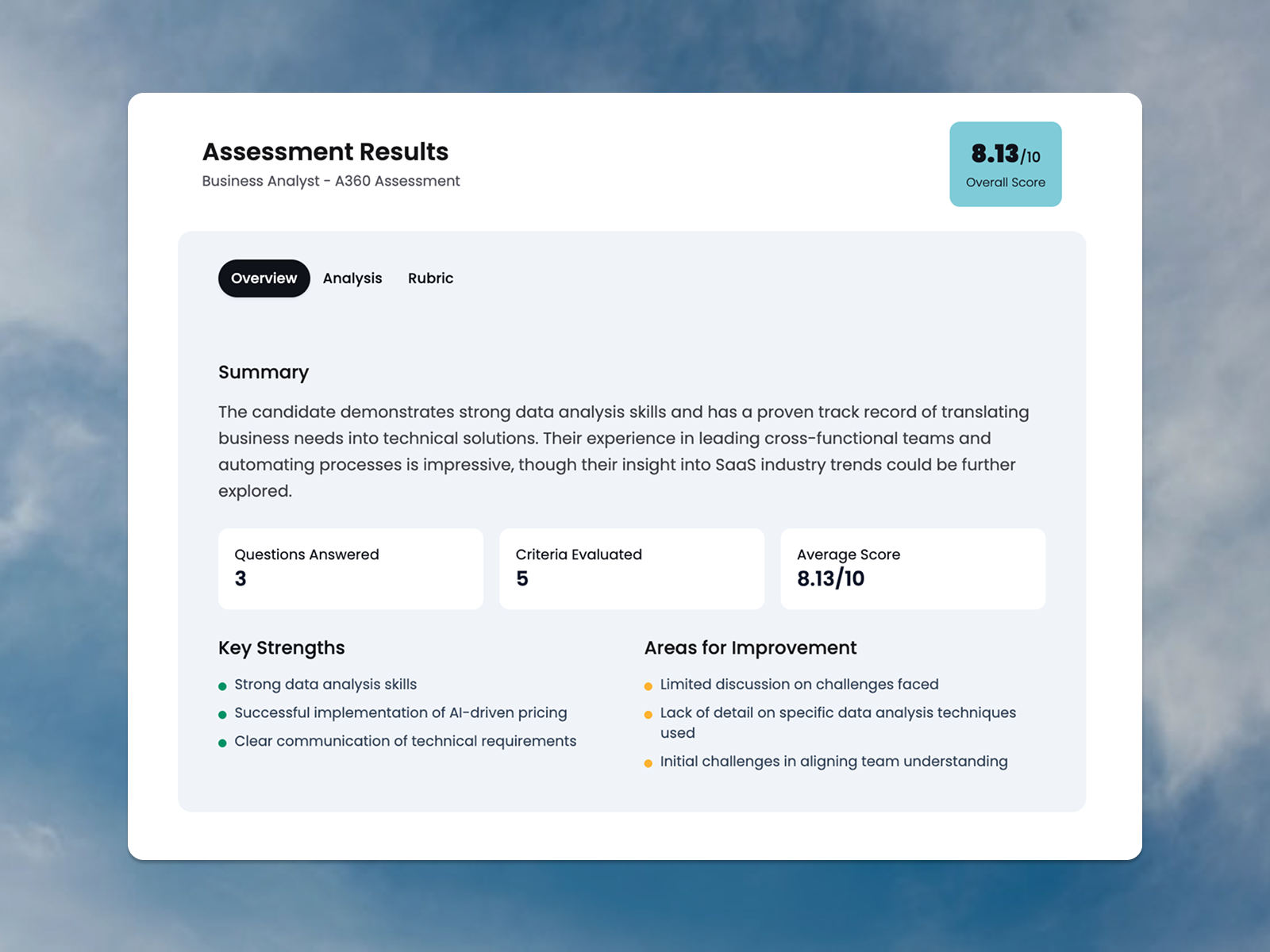Click the green bullet beside Strong data analysis
Screen dimensions: 1270x952
coord(222,686)
